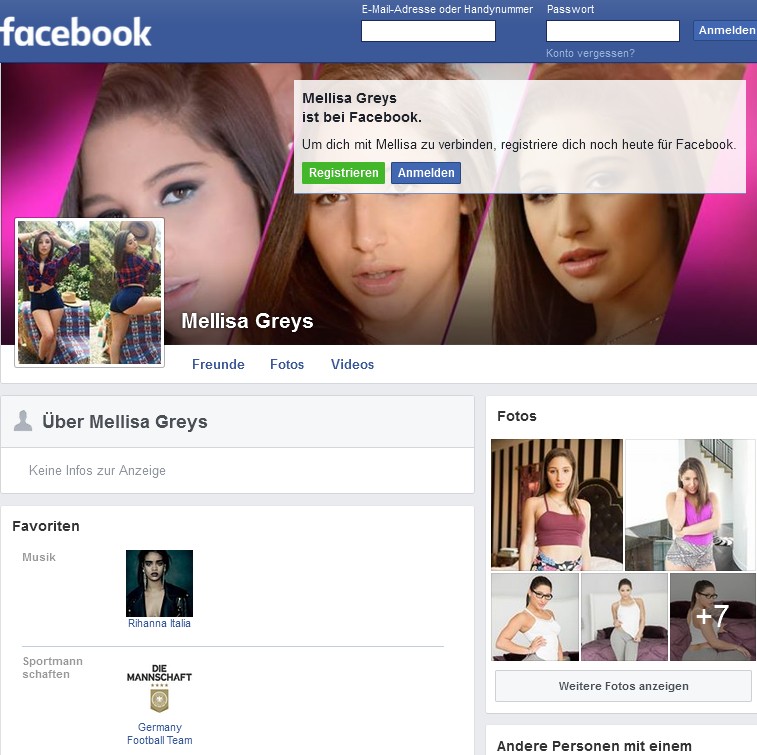Click the cover photo image
This screenshot has width=757, height=755.
coord(378,204)
